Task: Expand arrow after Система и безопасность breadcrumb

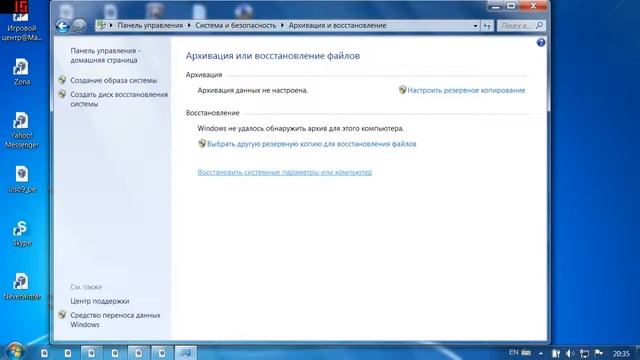Action: (282, 25)
